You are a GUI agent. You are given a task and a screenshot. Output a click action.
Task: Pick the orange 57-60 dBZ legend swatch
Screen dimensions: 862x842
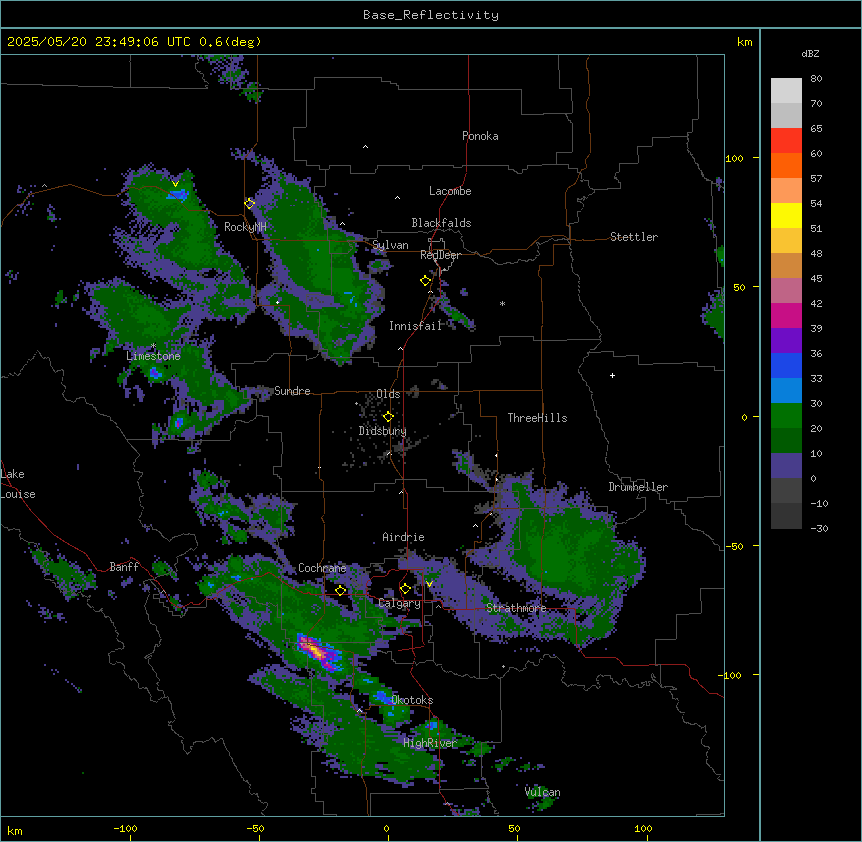point(786,165)
